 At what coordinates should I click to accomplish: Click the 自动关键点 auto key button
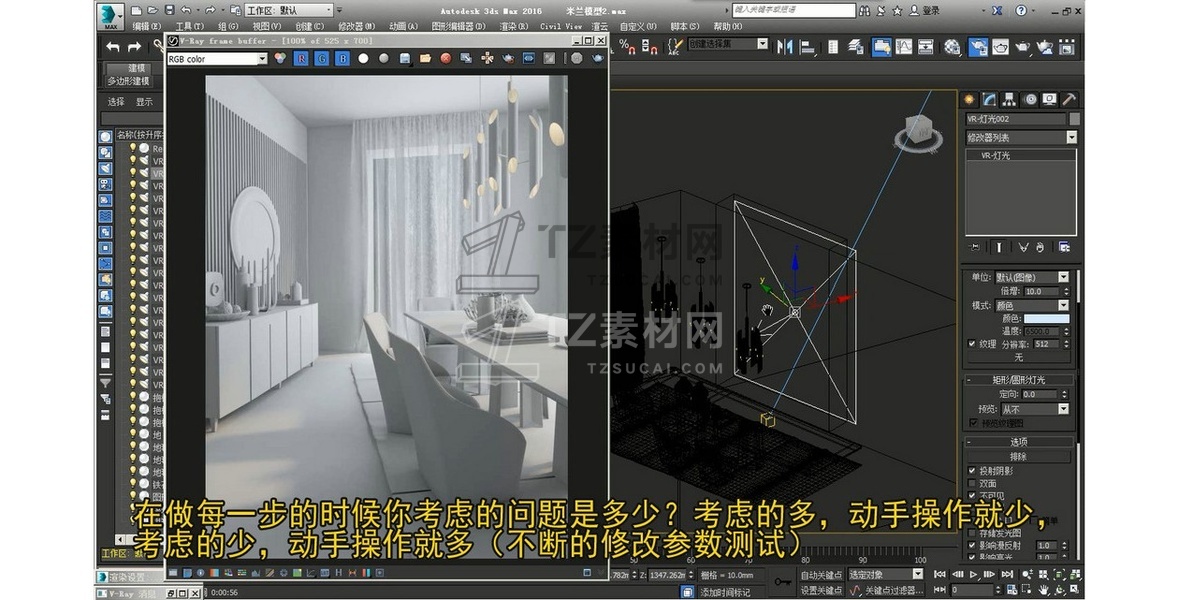(x=820, y=574)
